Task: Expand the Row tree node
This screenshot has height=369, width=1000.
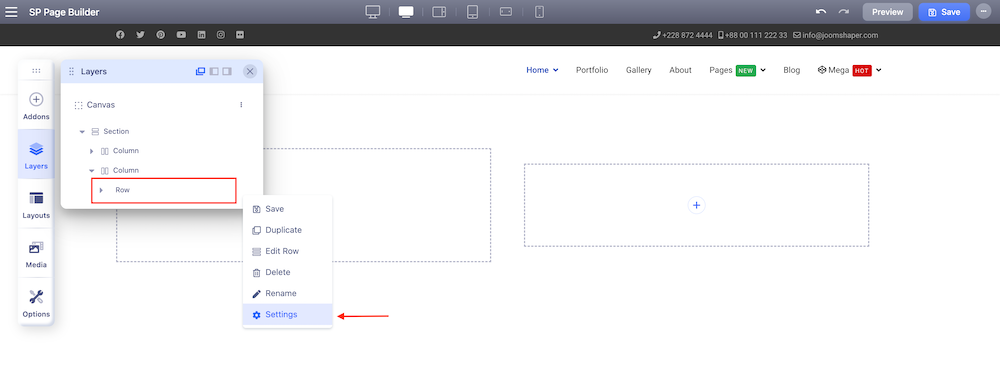Action: (x=101, y=190)
